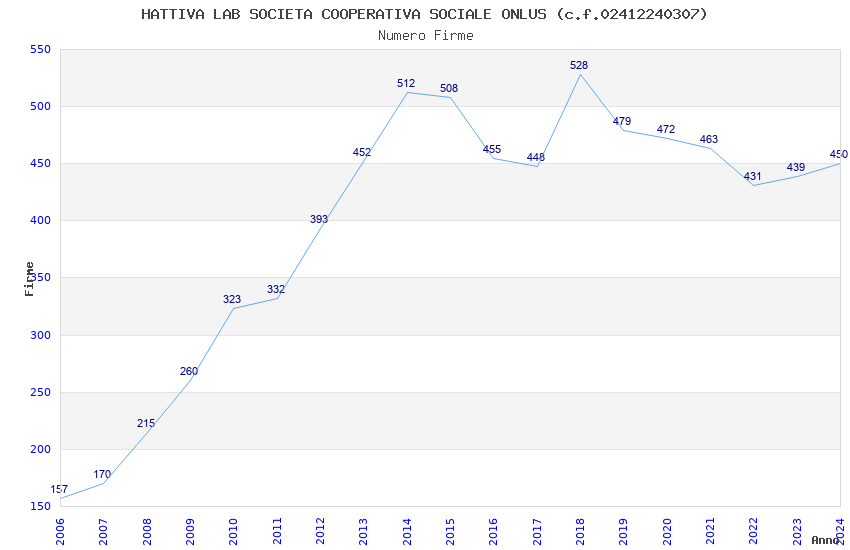Click x-axis year 2006

click(x=60, y=531)
